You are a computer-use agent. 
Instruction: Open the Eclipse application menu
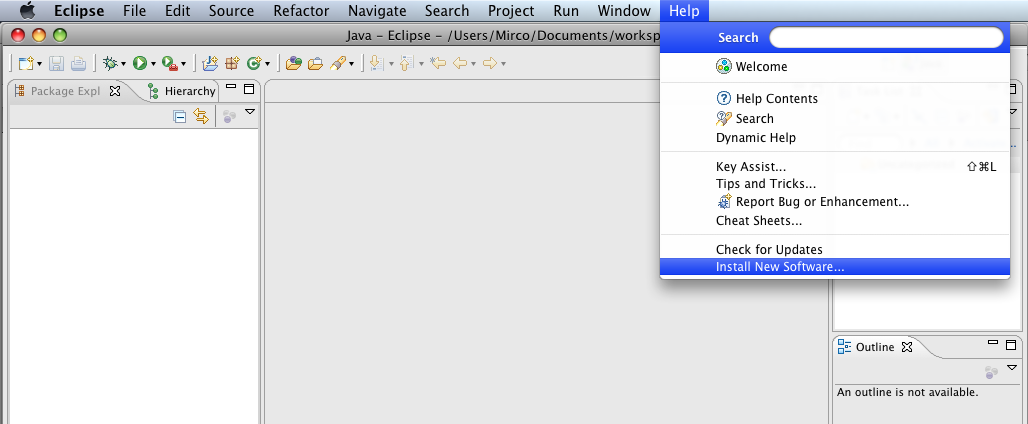[79, 10]
